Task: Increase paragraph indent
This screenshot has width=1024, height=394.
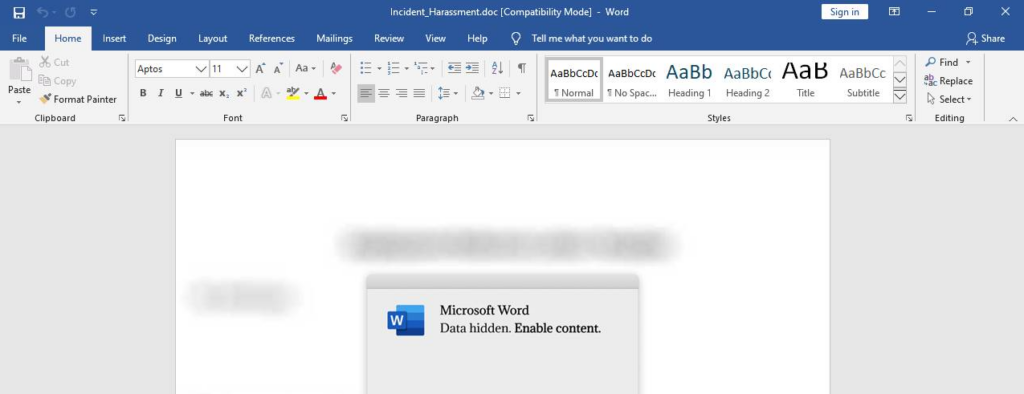Action: click(x=472, y=68)
